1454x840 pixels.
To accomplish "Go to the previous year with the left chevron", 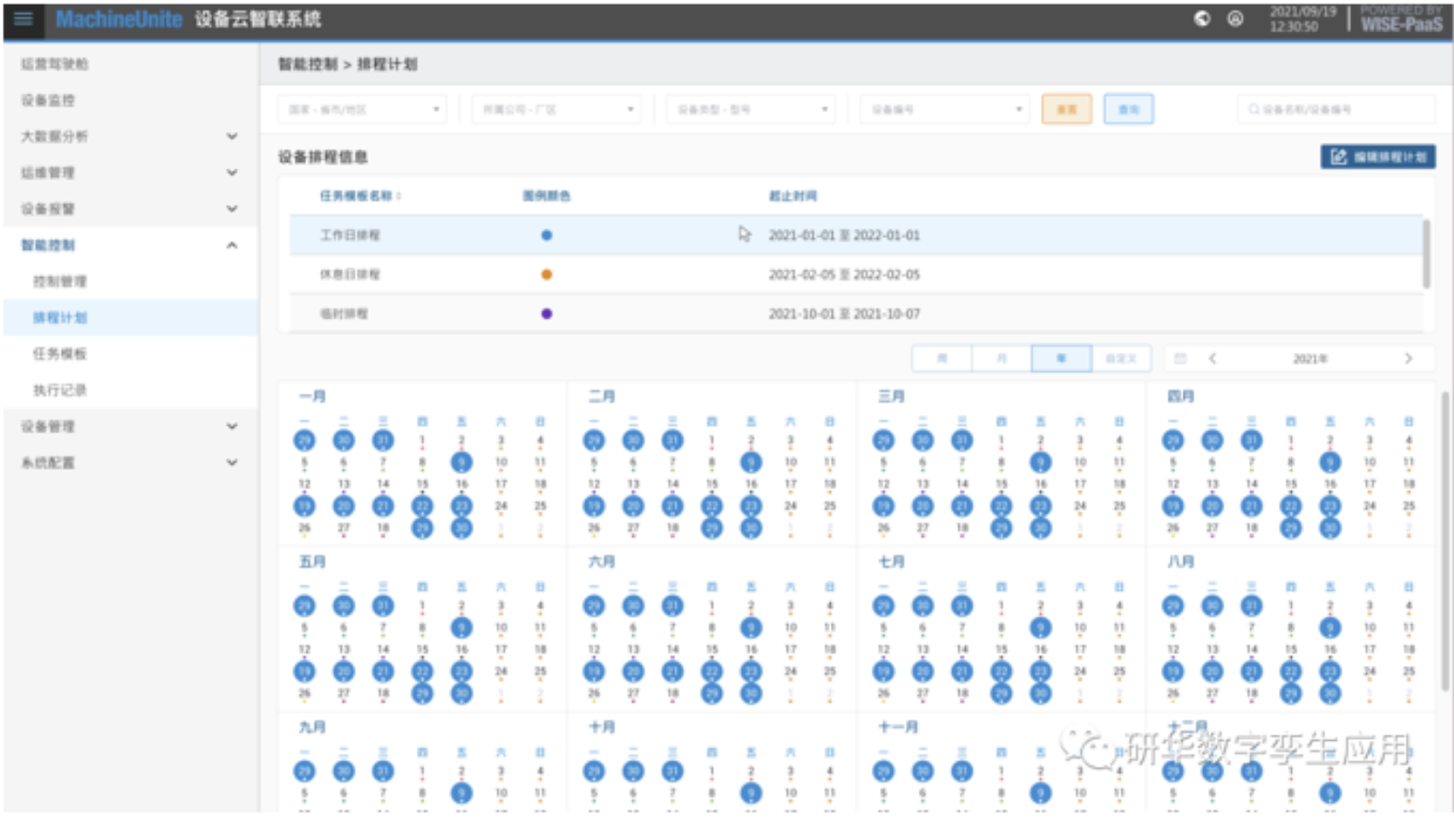I will click(1212, 358).
